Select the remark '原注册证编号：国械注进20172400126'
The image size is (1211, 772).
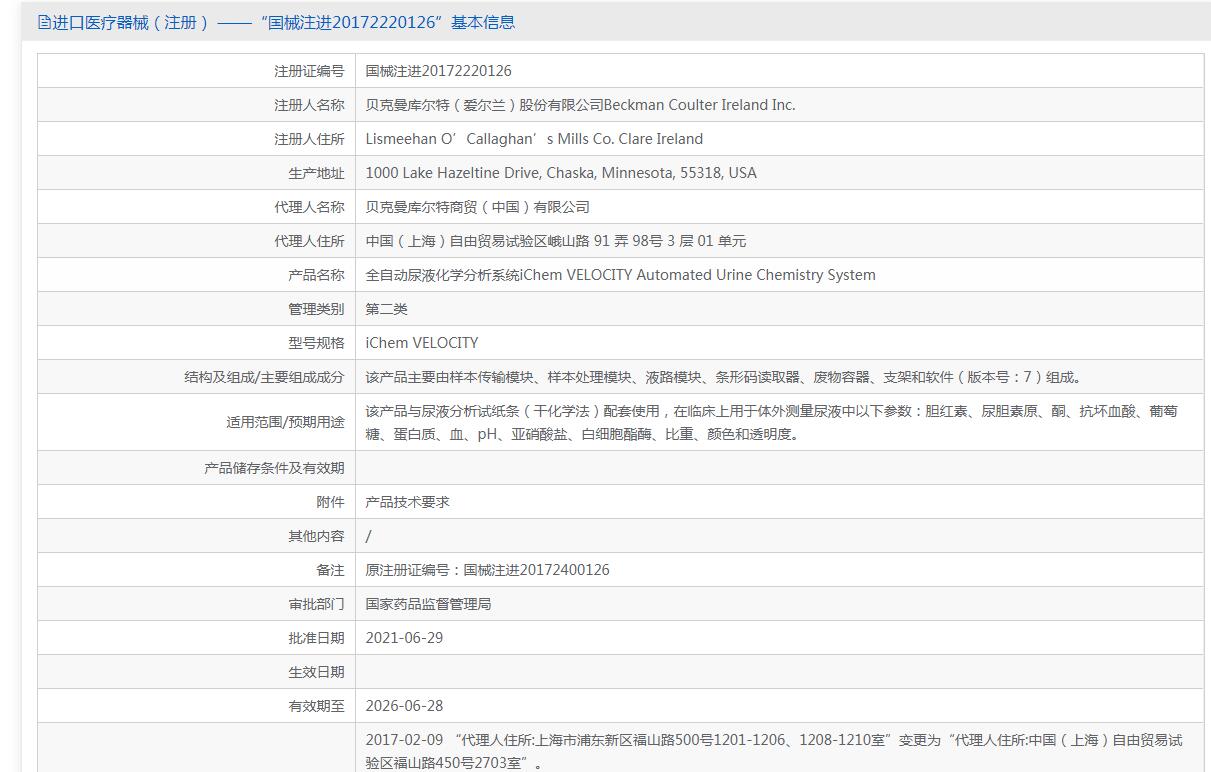click(487, 570)
